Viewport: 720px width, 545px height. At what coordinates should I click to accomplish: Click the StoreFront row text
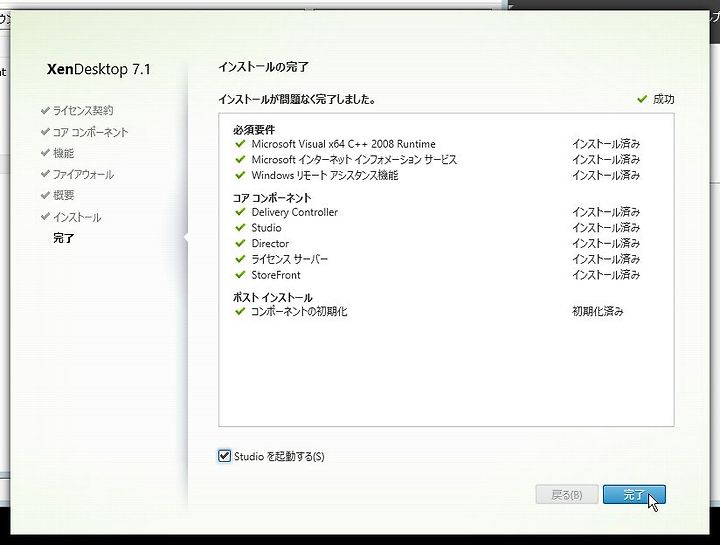click(276, 275)
